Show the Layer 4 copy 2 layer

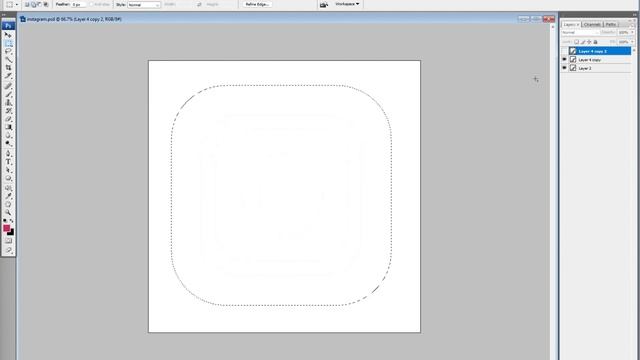coord(564,51)
